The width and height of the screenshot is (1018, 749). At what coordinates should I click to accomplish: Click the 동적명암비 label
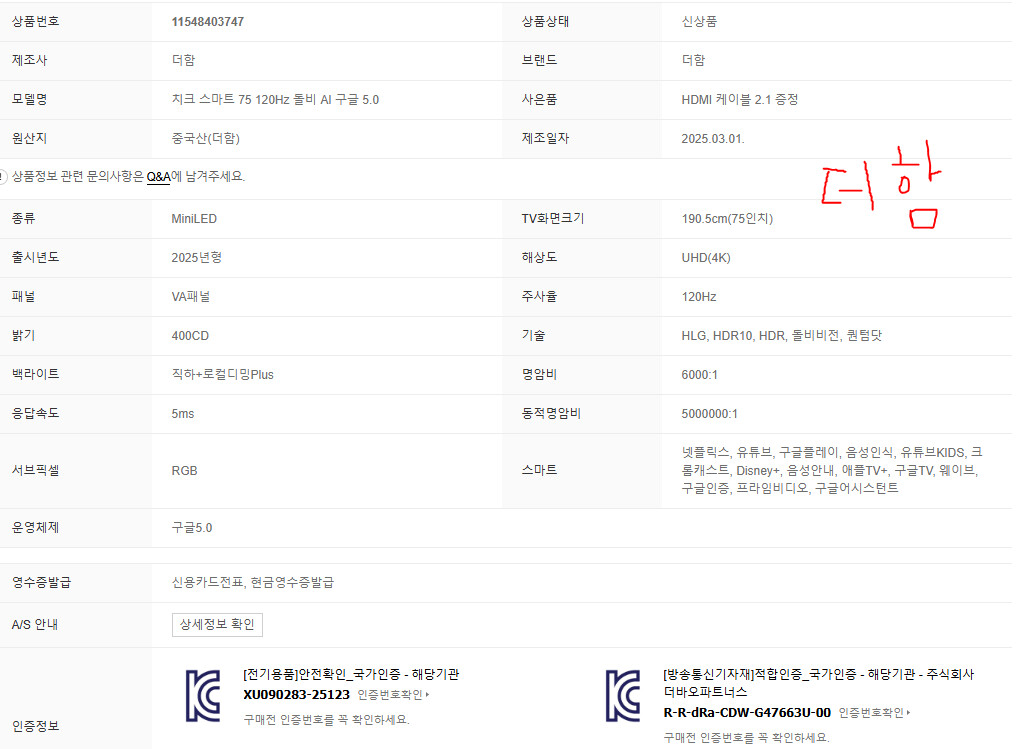point(551,413)
